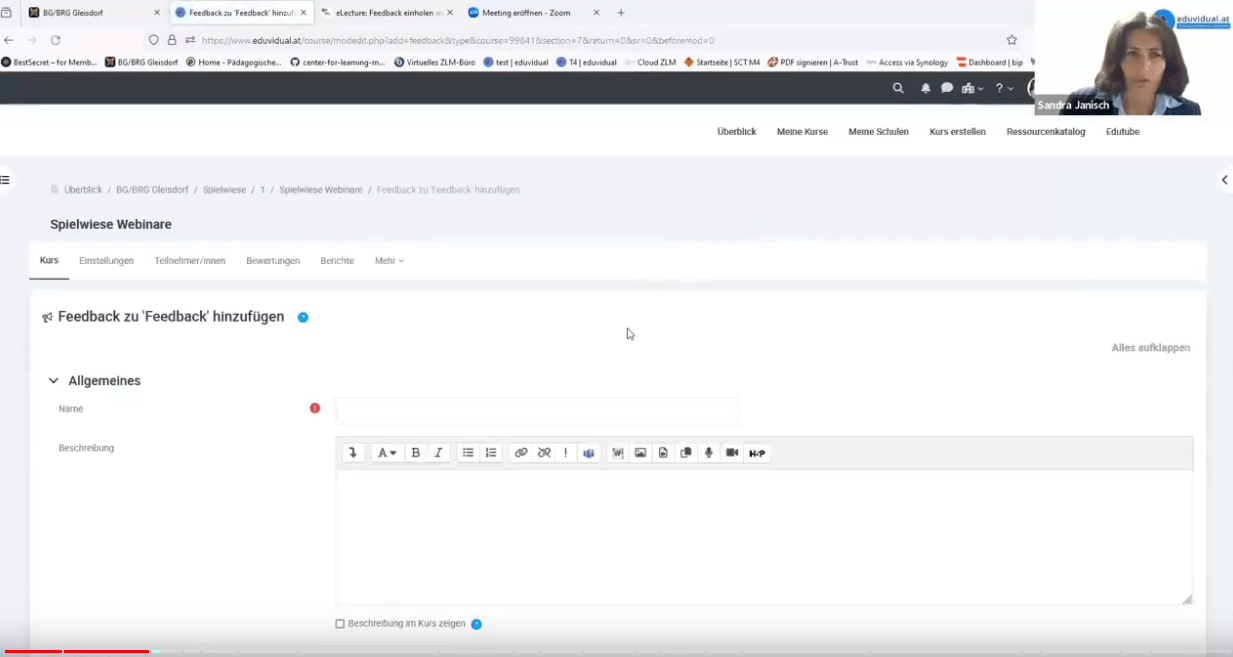Click the microphone audio recording icon

coord(709,453)
